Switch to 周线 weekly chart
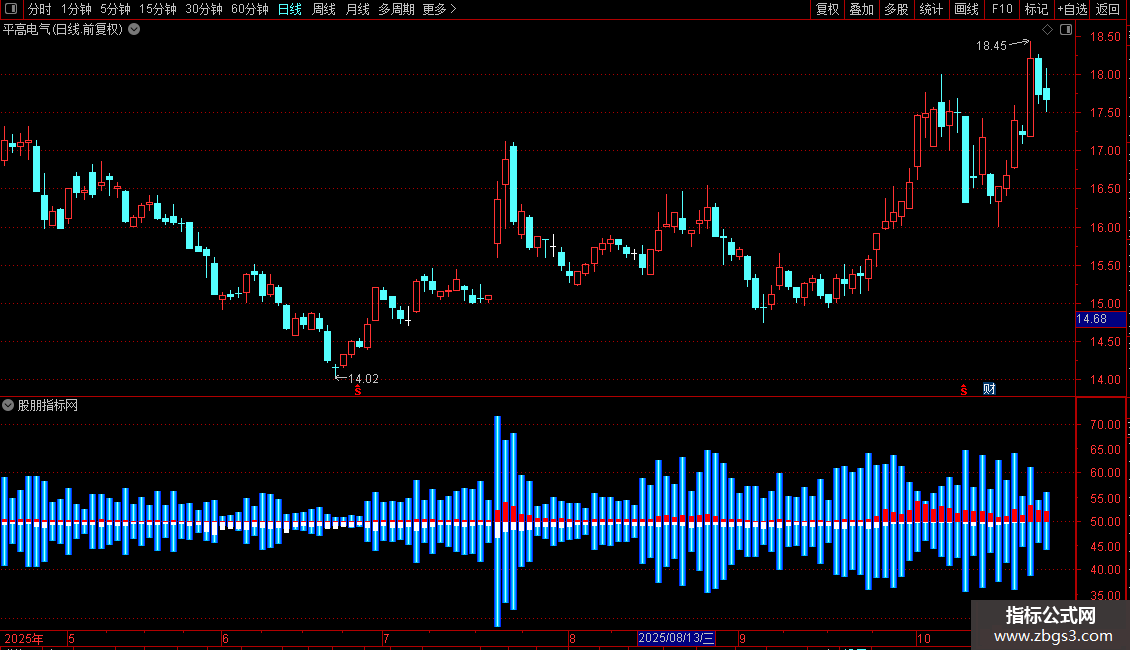The width and height of the screenshot is (1130, 650). point(324,9)
